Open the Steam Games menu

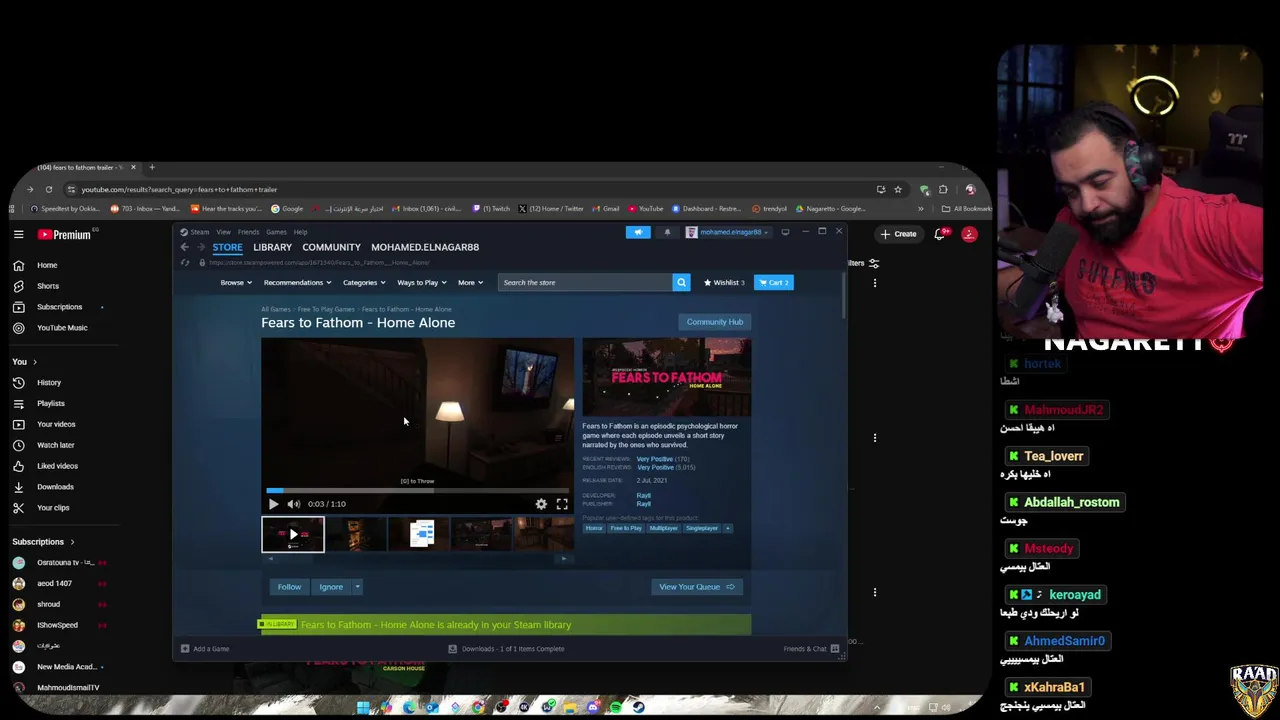point(276,232)
